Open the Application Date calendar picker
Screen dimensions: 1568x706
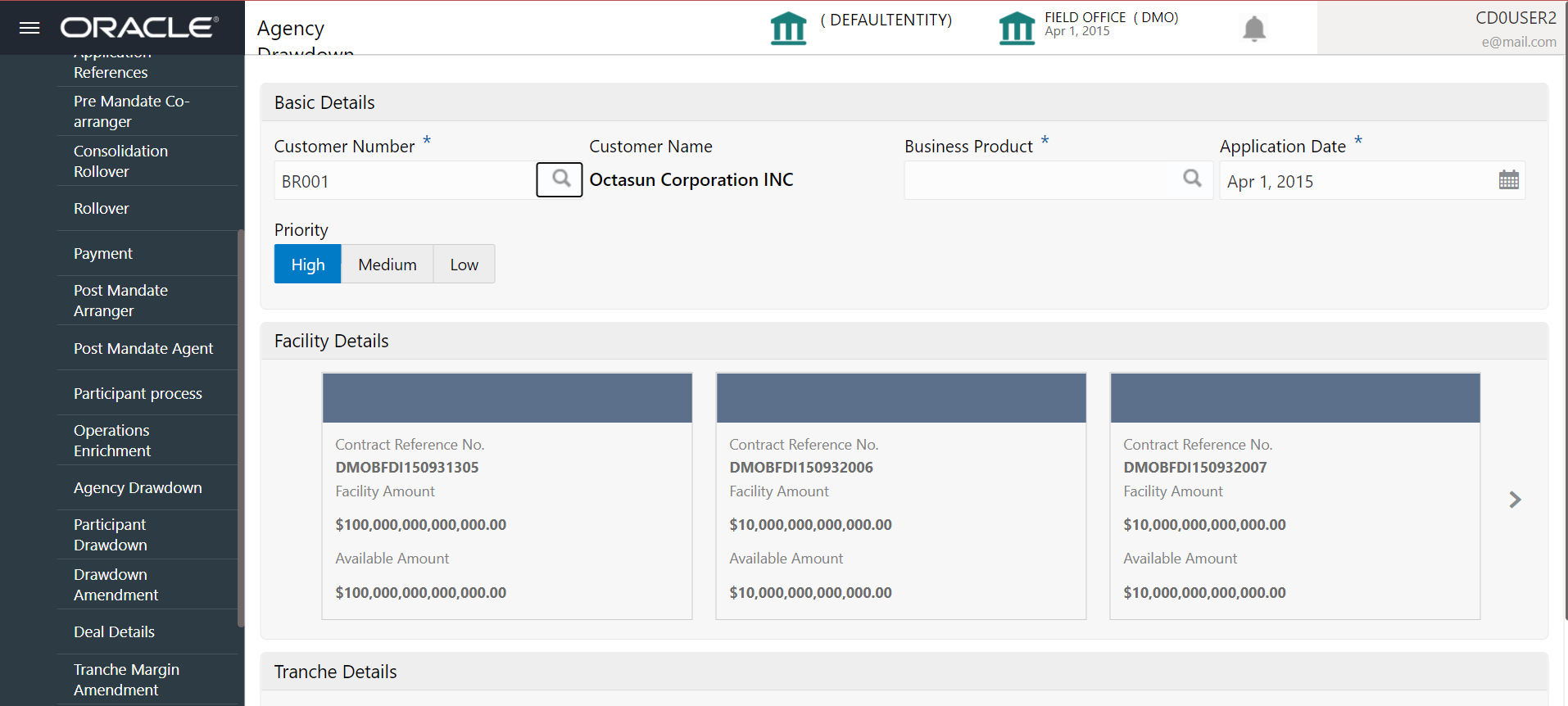coord(1508,180)
